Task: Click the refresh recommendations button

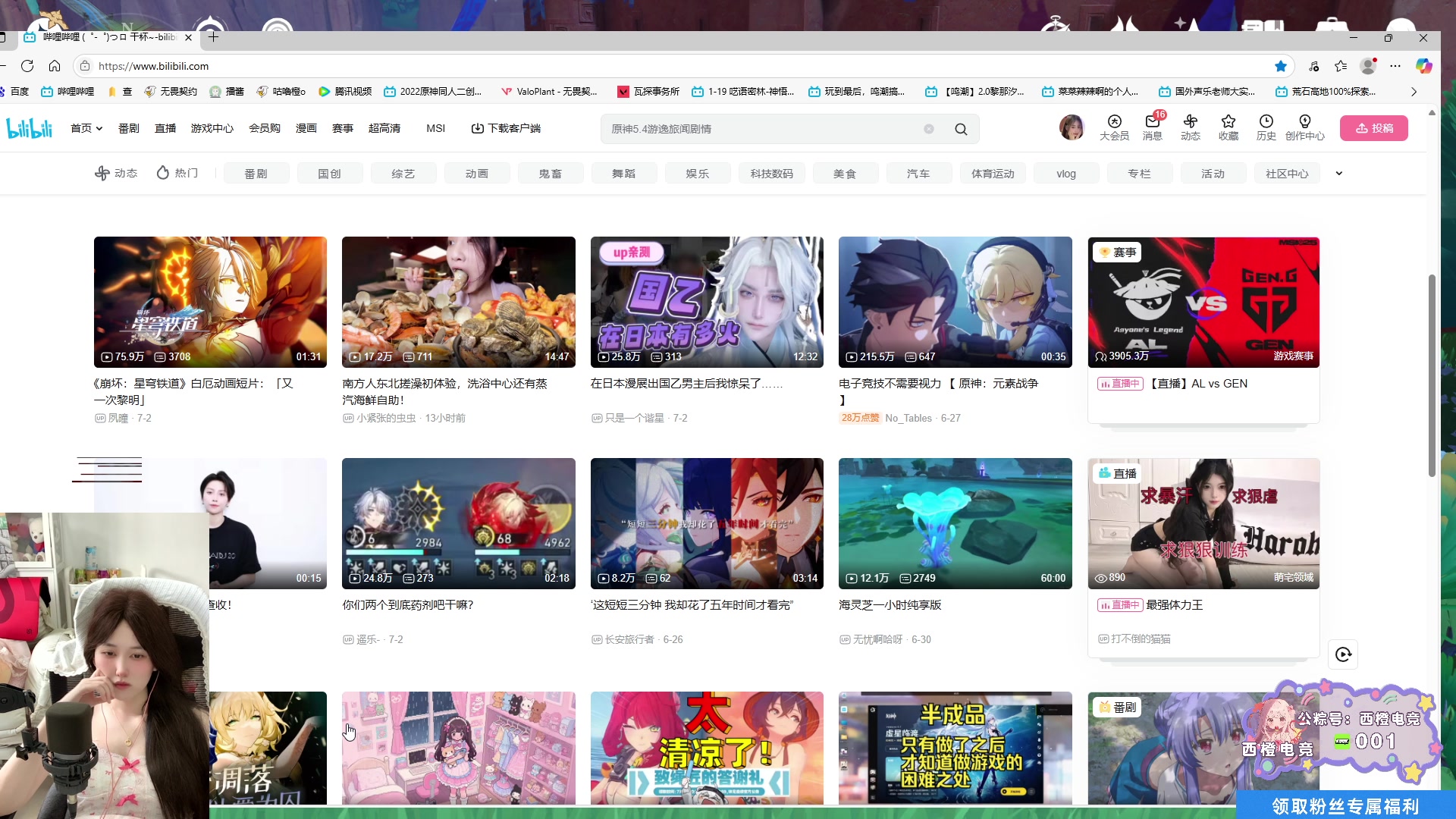Action: point(1343,654)
